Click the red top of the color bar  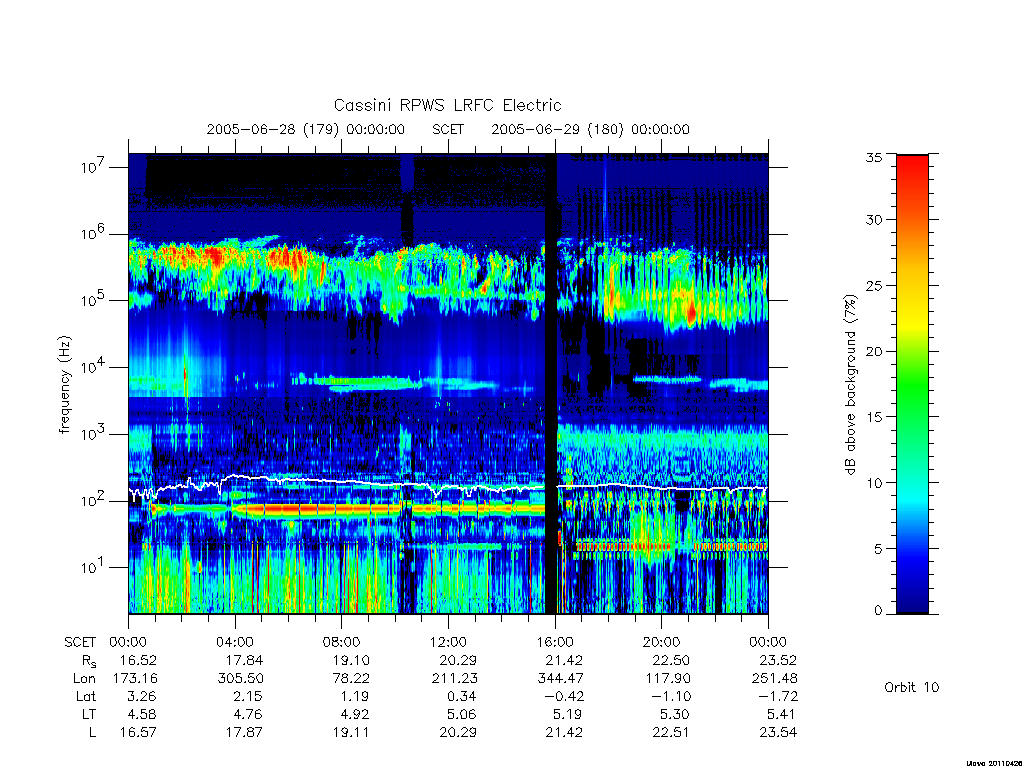coord(912,171)
